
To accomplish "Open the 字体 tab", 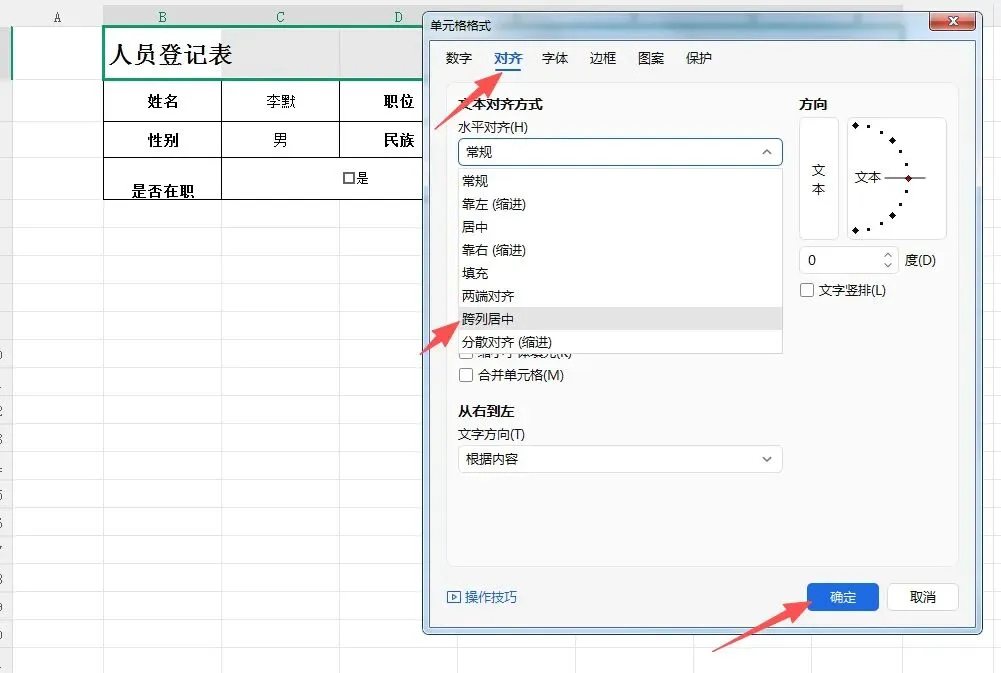I will [x=555, y=58].
